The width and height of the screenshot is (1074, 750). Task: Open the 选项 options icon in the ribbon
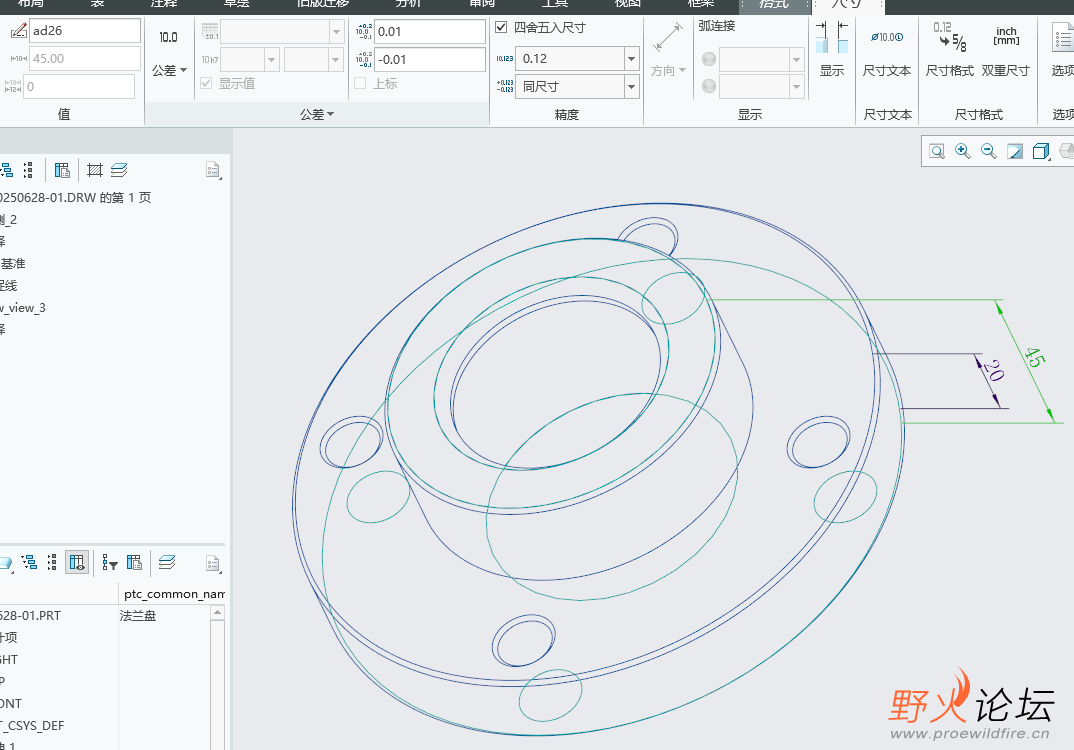point(1063,37)
